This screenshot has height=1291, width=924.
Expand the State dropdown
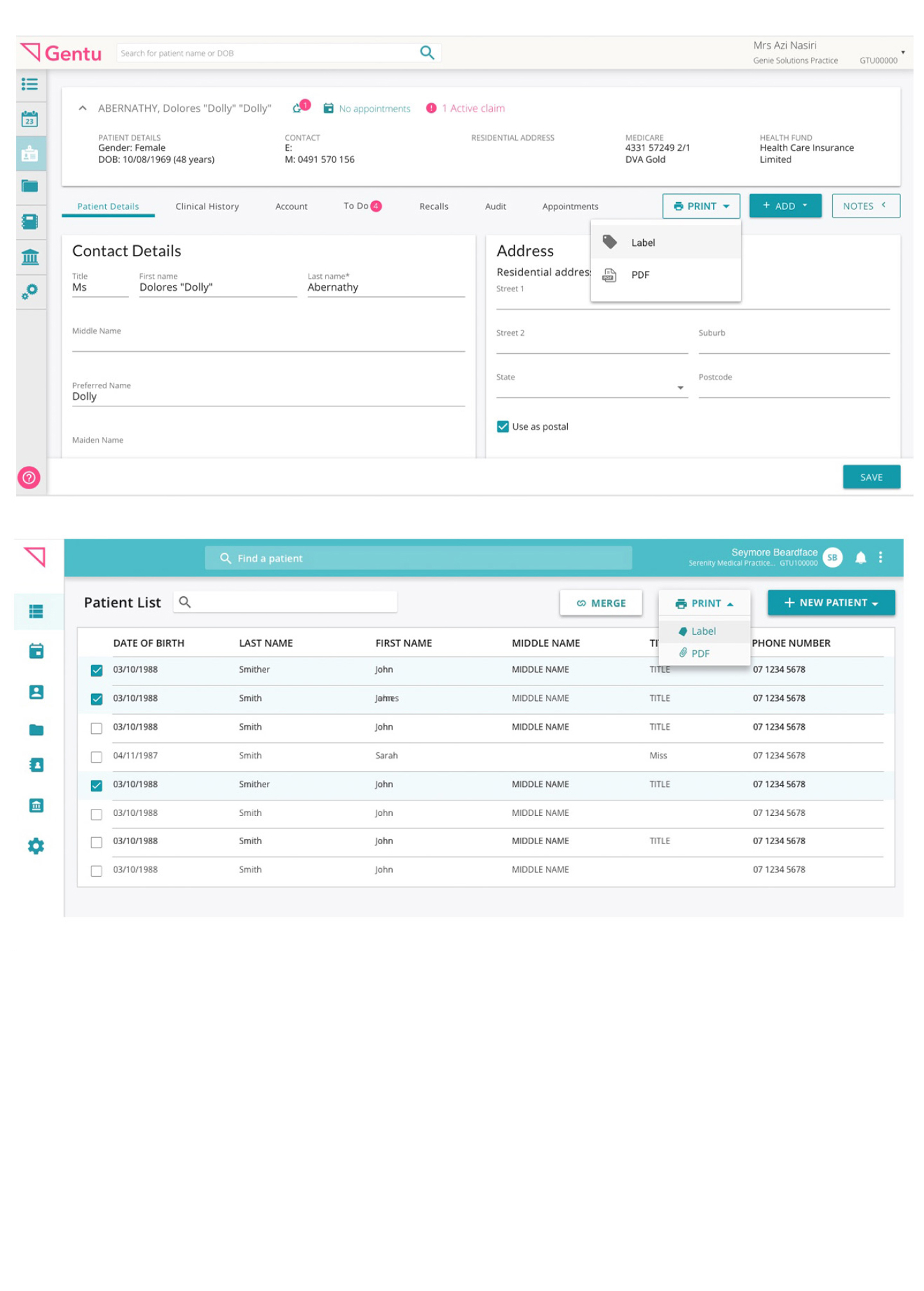click(x=680, y=388)
